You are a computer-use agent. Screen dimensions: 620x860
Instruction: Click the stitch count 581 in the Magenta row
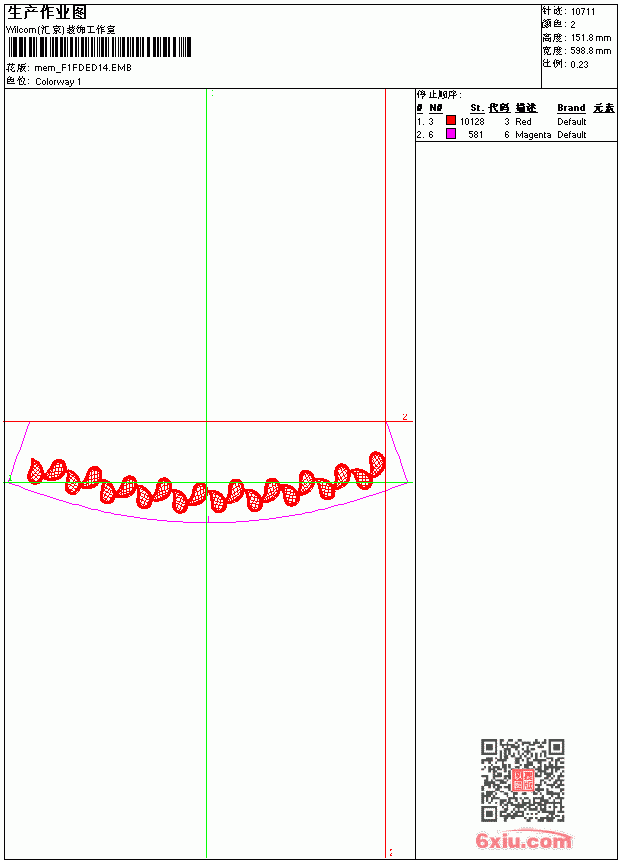point(475,134)
